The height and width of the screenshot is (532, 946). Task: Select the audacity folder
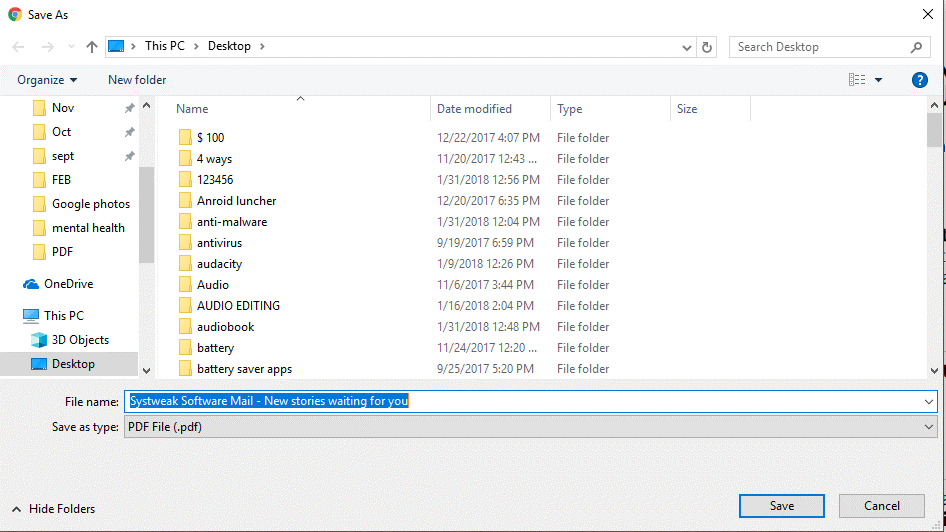point(219,264)
